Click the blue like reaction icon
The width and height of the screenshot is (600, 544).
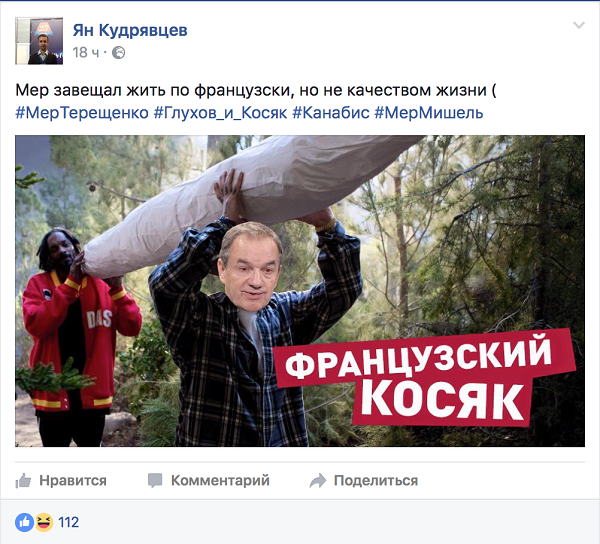[x=24, y=522]
